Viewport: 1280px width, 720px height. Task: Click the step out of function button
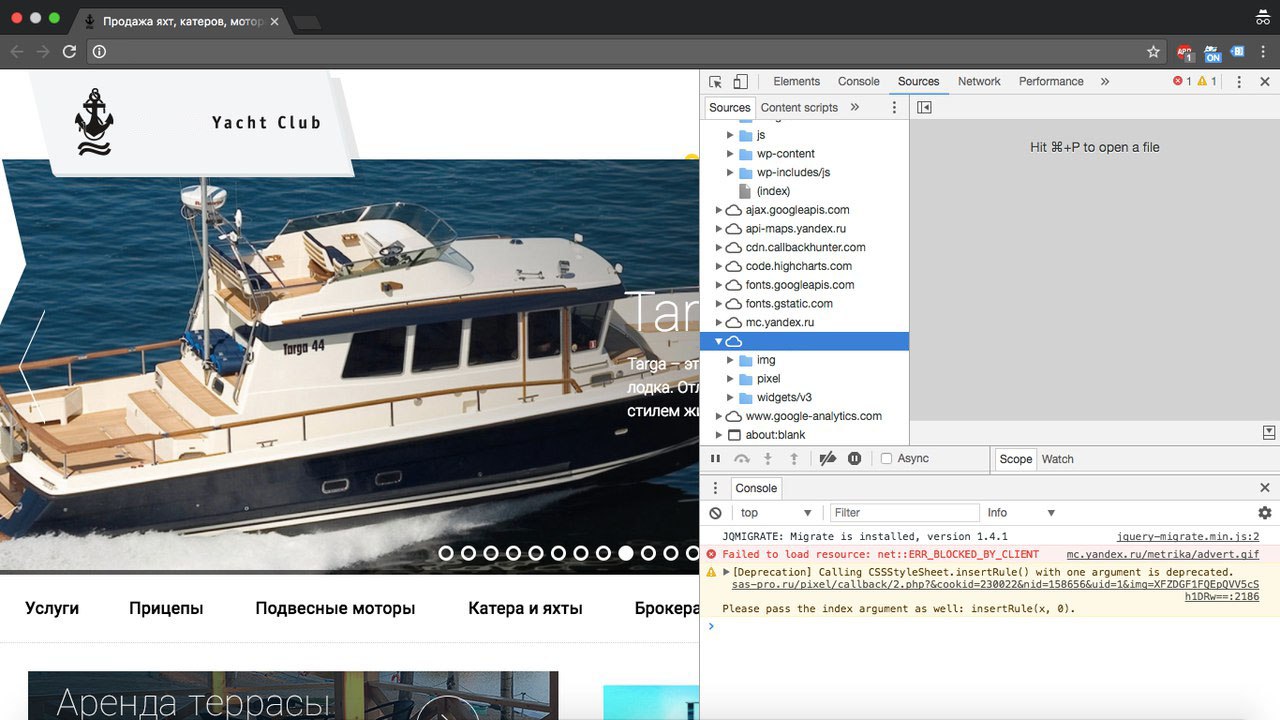pos(794,459)
